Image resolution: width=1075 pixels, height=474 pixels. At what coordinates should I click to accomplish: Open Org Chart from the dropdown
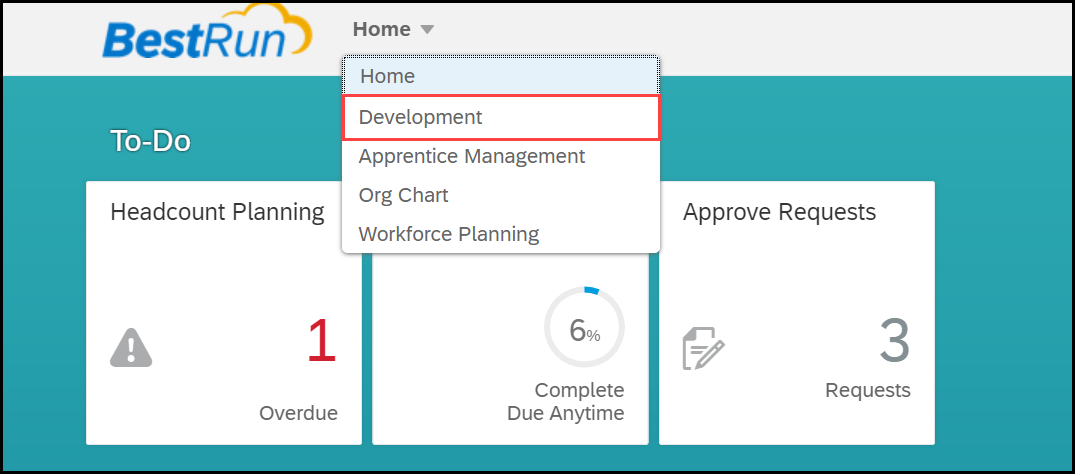[501, 195]
